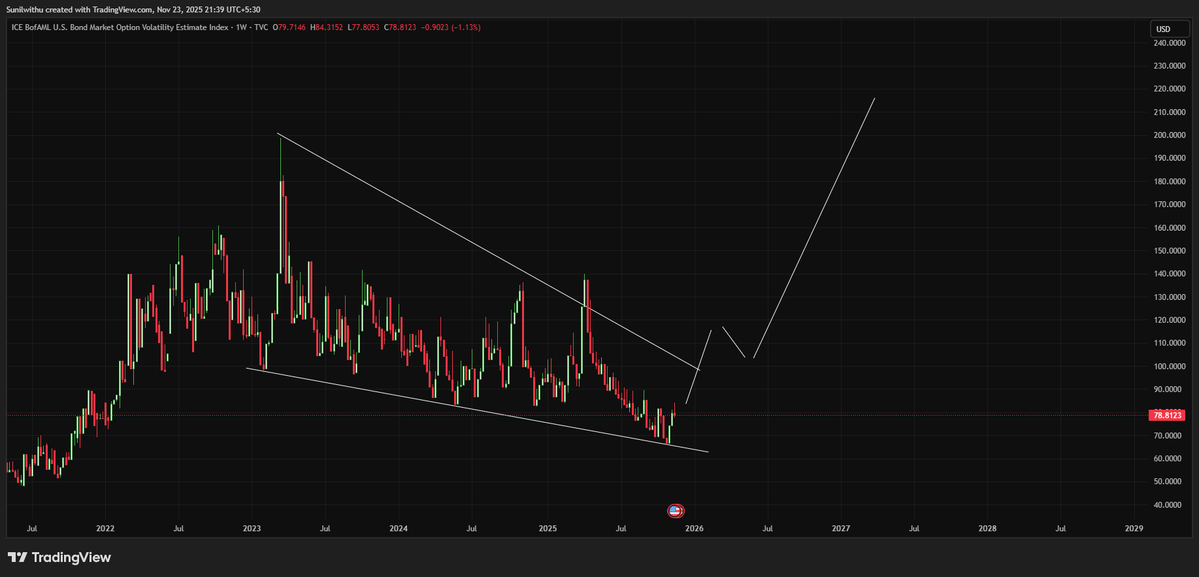Open the US economic event flag icon
Screen dimensions: 1199x577
point(675,511)
